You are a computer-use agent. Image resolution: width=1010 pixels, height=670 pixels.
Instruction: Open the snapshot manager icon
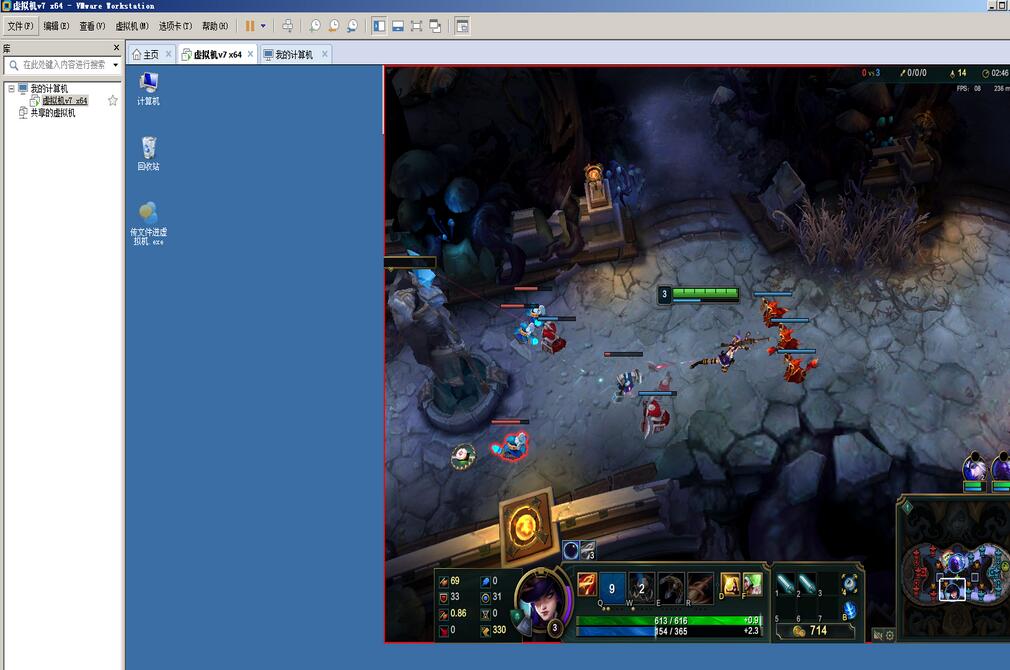pyautogui.click(x=352, y=26)
